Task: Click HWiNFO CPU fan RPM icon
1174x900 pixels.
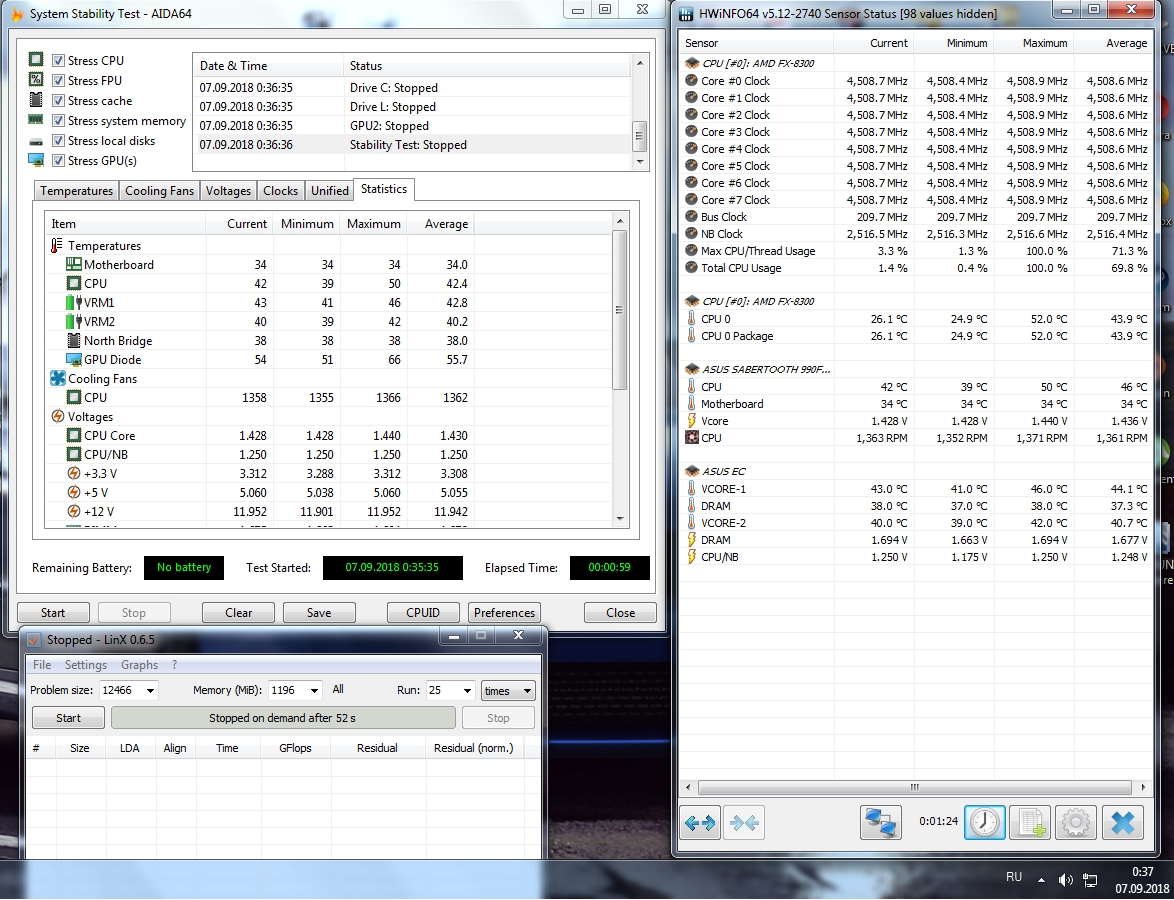Action: click(x=692, y=437)
